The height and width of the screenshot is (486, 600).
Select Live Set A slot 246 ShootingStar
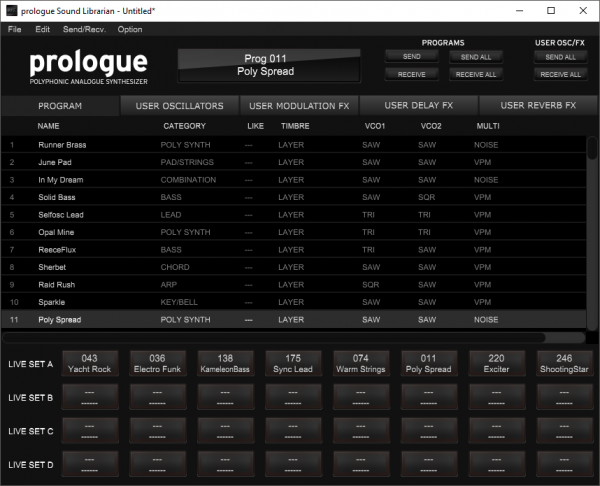pyautogui.click(x=564, y=364)
